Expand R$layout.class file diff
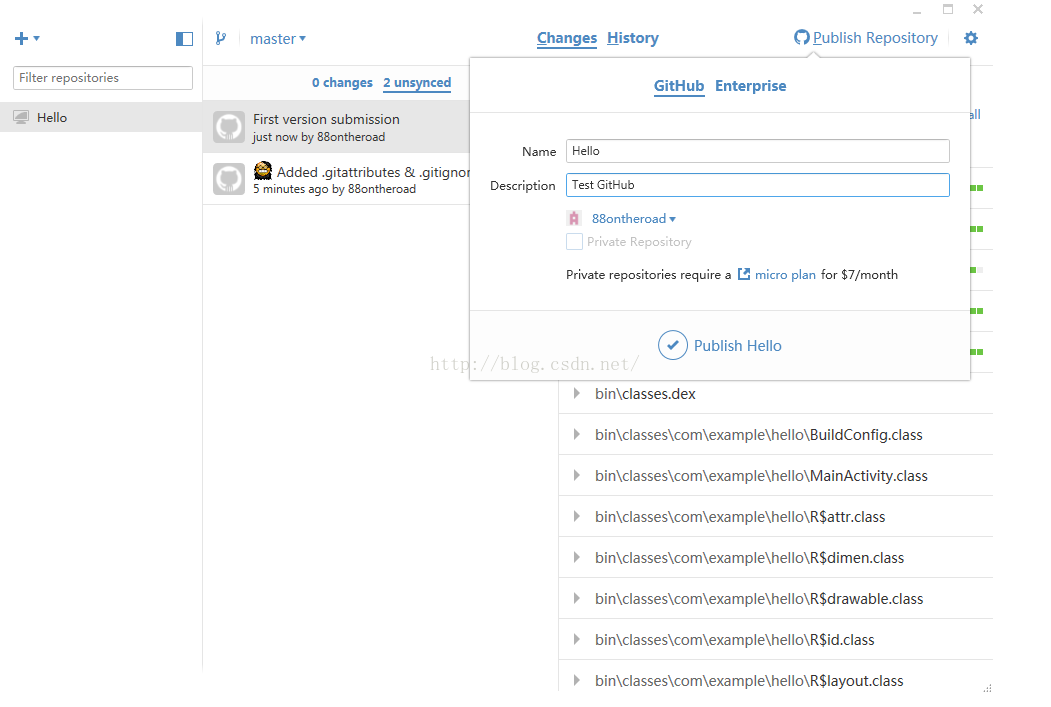 [x=576, y=680]
